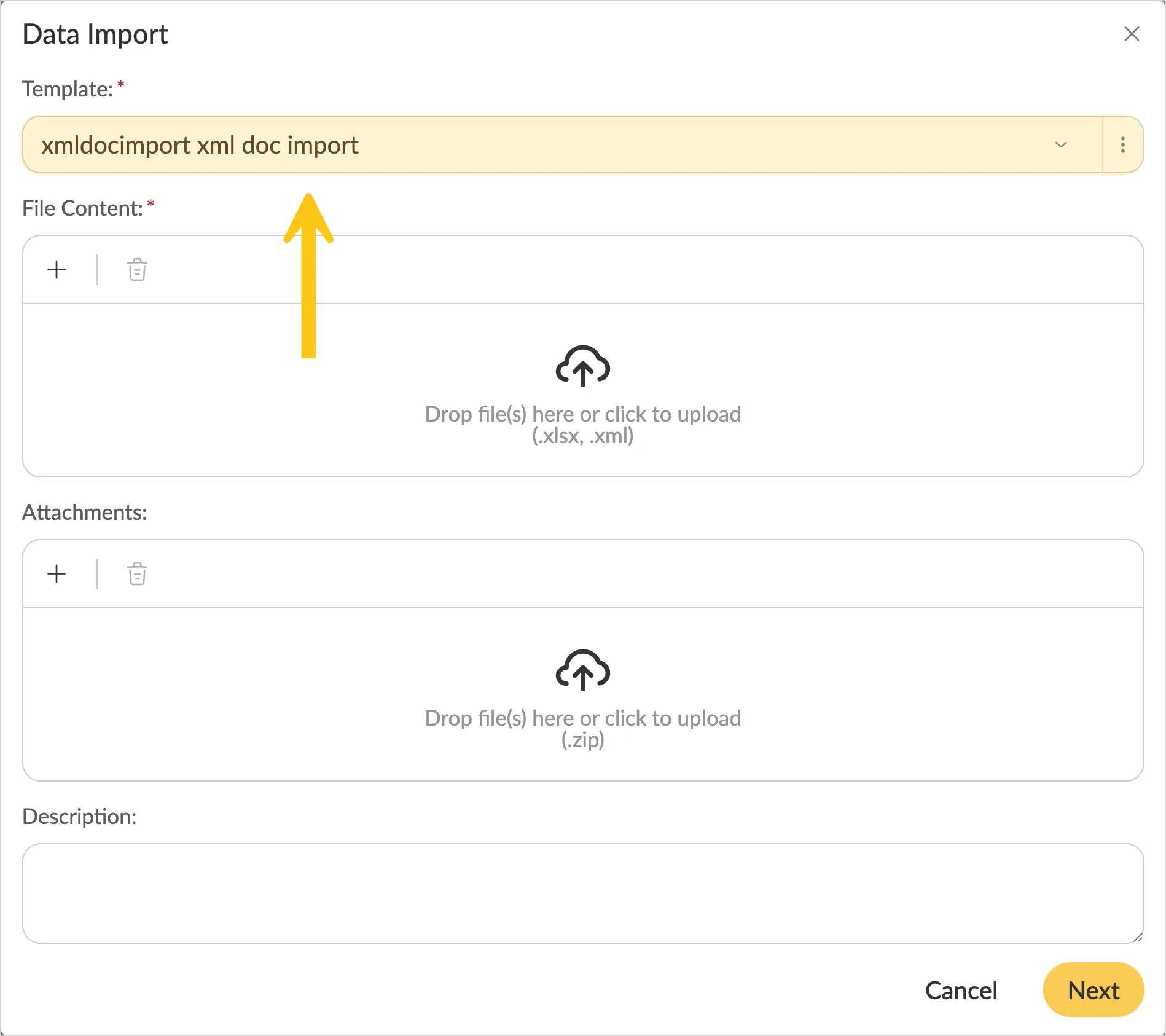Add an attachment with the plus icon
Viewport: 1166px width, 1036px height.
[x=57, y=573]
